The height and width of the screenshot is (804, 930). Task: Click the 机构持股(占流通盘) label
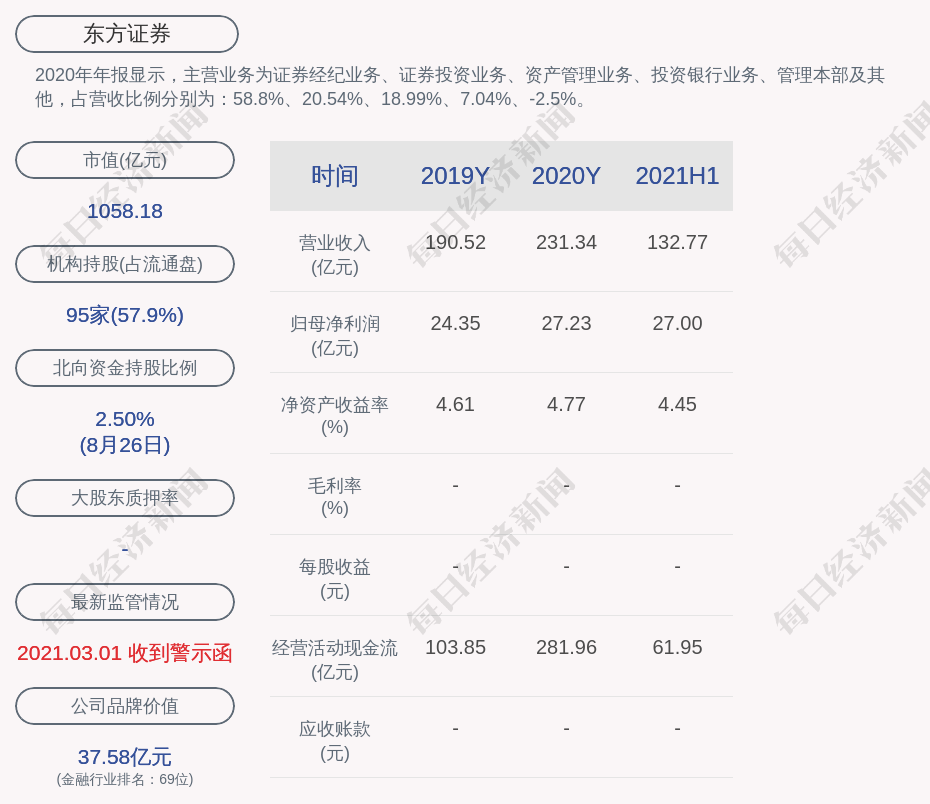125,264
